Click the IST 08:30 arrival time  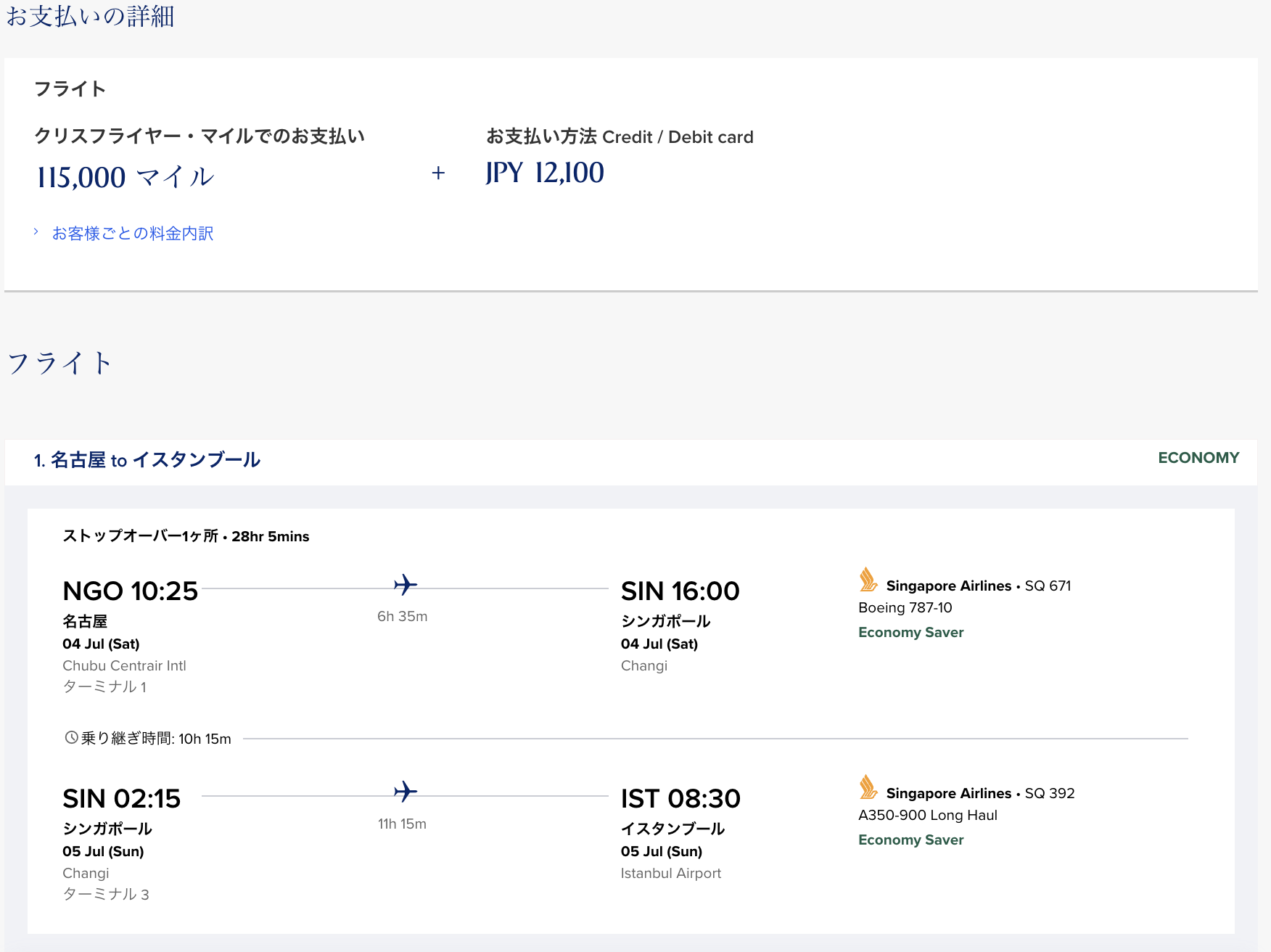point(680,798)
